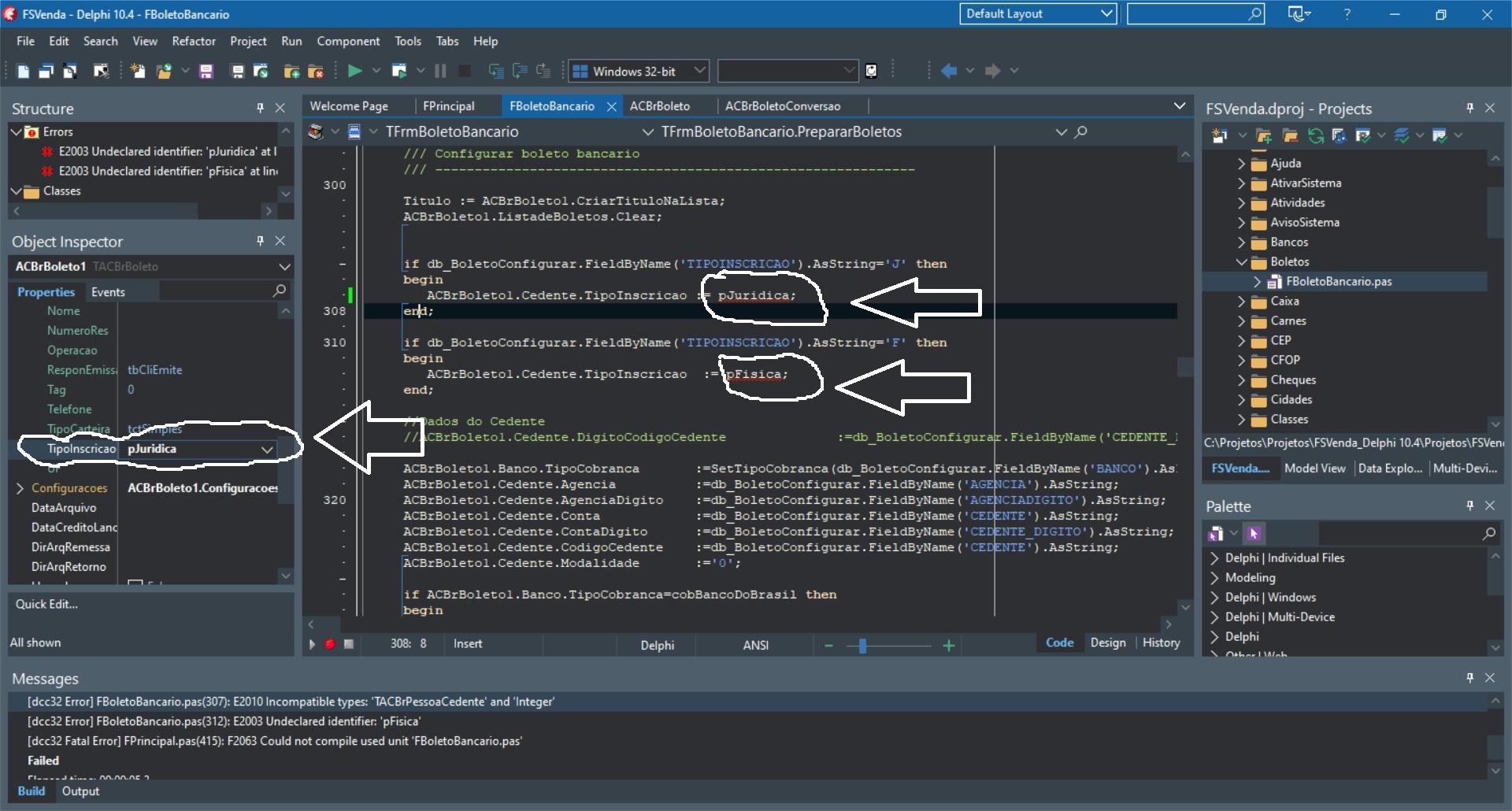Open the Output tab in Messages
The width and height of the screenshot is (1512, 811).
tap(80, 791)
